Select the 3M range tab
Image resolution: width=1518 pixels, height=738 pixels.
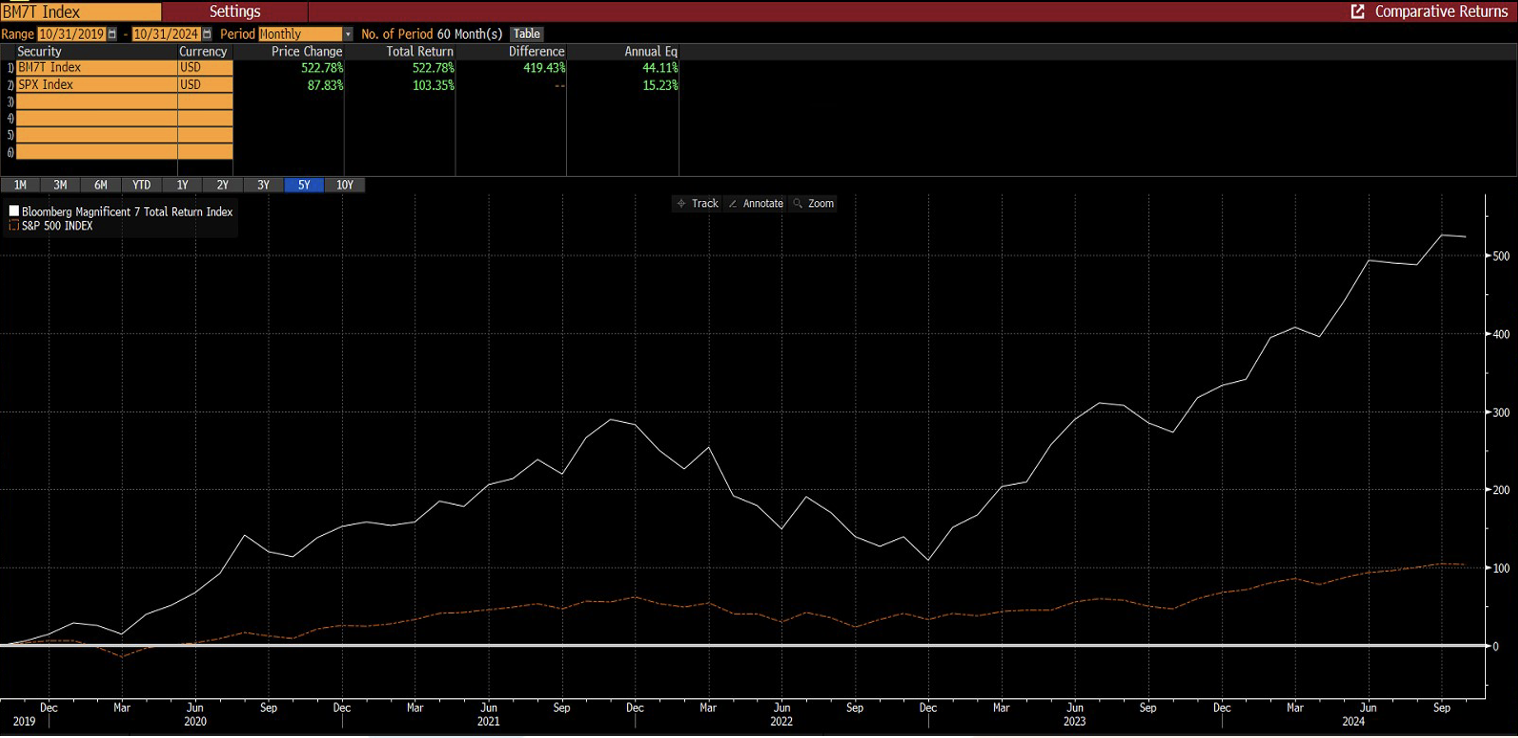(x=60, y=185)
